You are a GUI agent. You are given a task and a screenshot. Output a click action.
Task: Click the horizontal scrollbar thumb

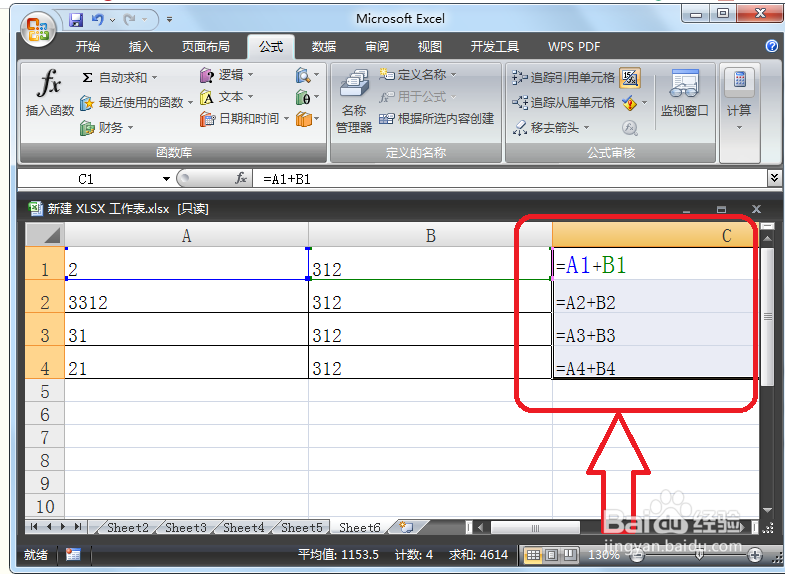[535, 527]
